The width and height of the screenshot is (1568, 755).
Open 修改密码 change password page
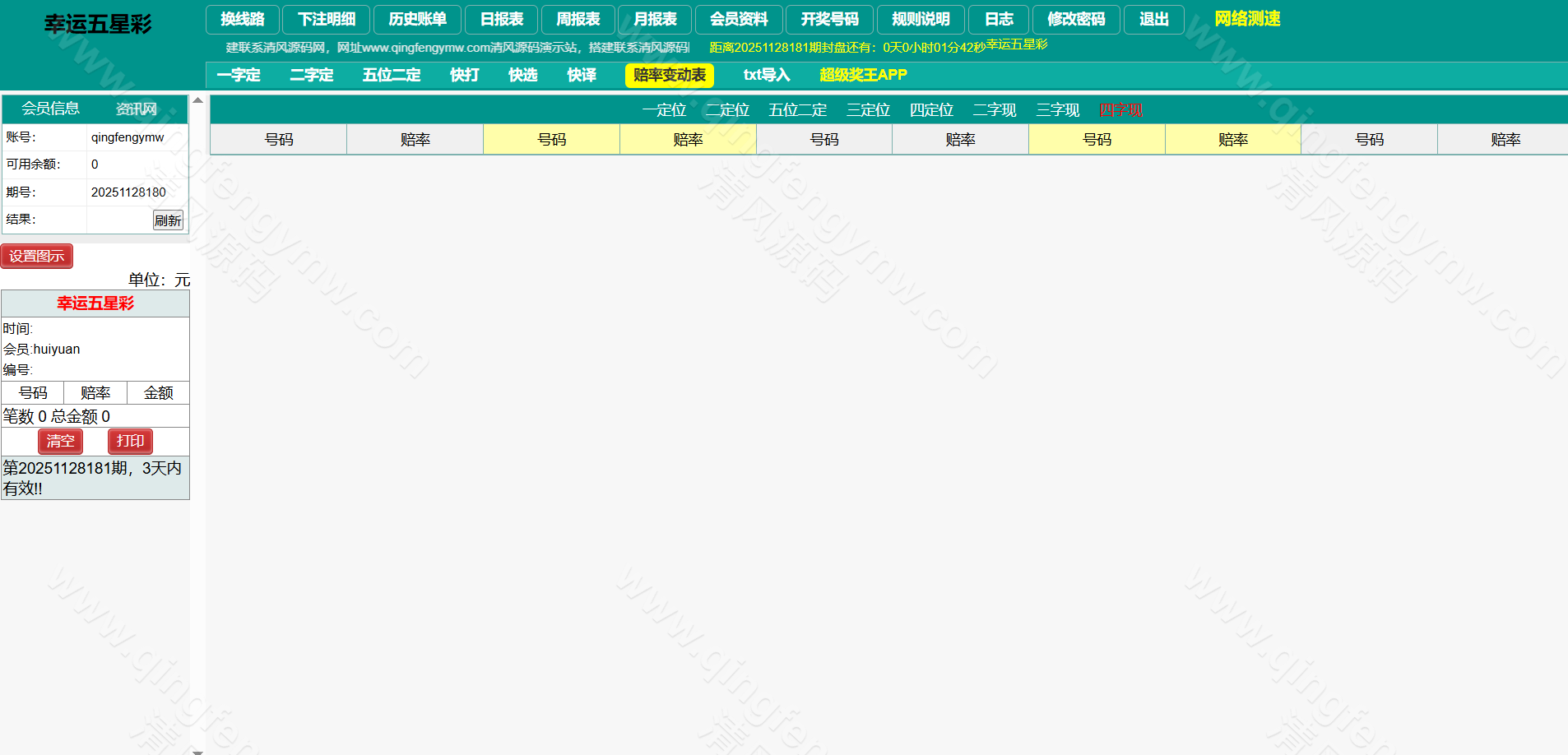(1076, 19)
